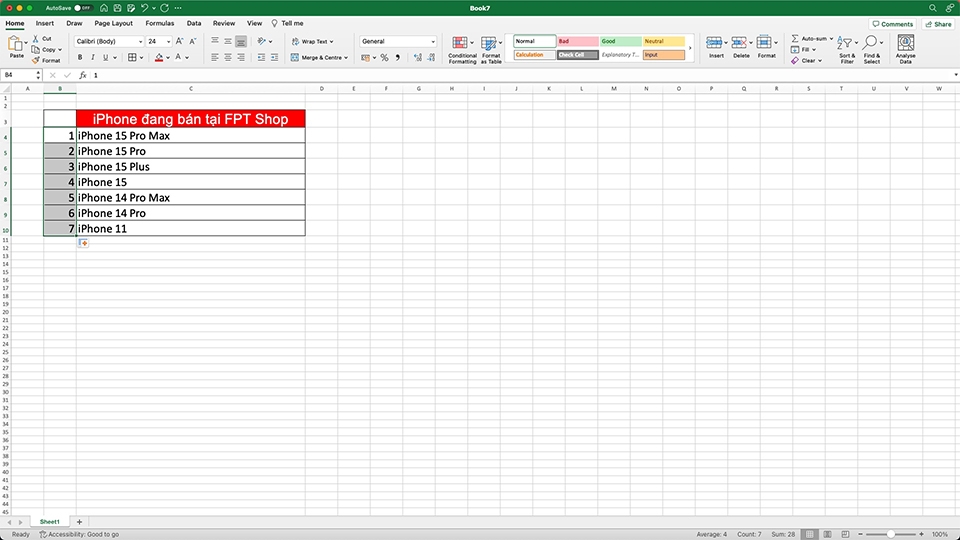Switch to the Formulas tab
Screen dimensions: 960x540
[160, 23]
